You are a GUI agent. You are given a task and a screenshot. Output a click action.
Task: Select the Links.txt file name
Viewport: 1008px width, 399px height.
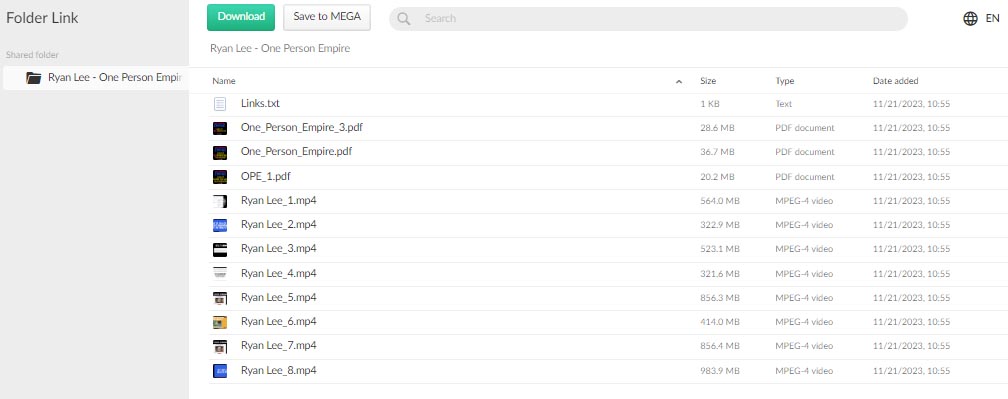click(260, 103)
